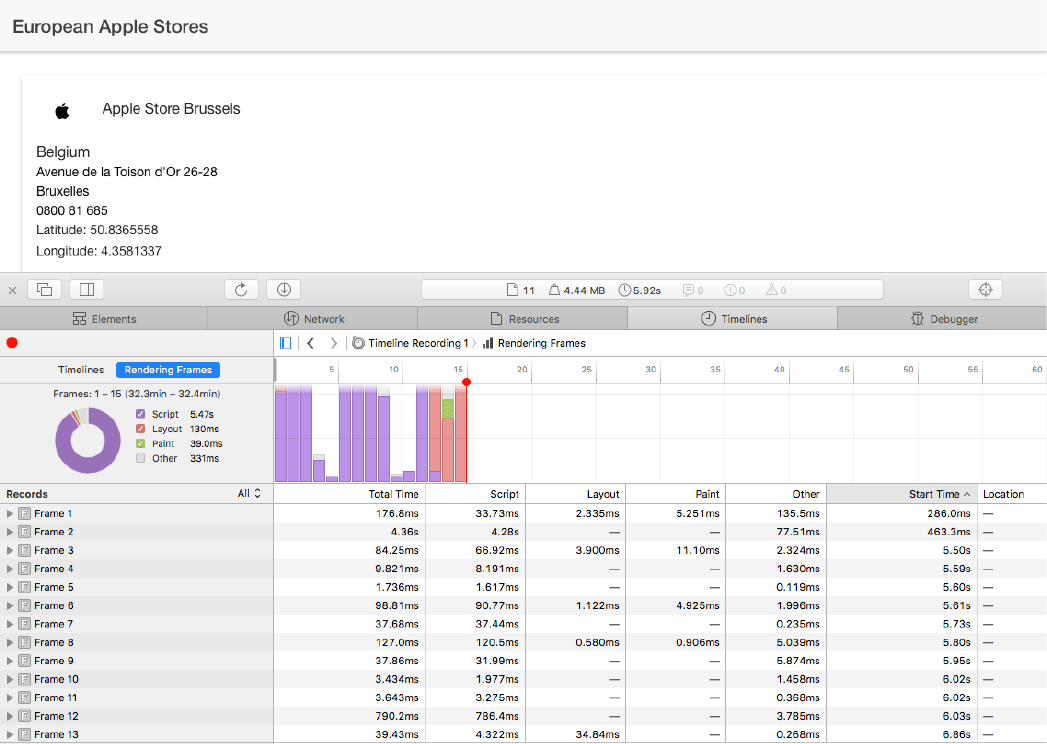Click the console warnings count icon

click(x=772, y=290)
